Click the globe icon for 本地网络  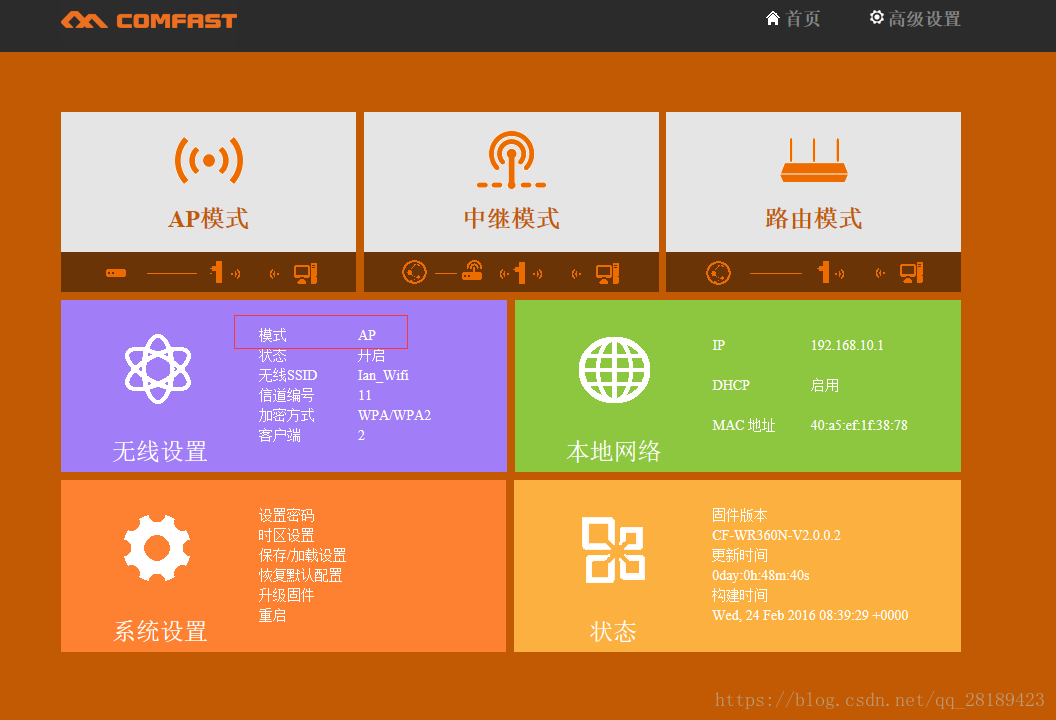click(614, 370)
